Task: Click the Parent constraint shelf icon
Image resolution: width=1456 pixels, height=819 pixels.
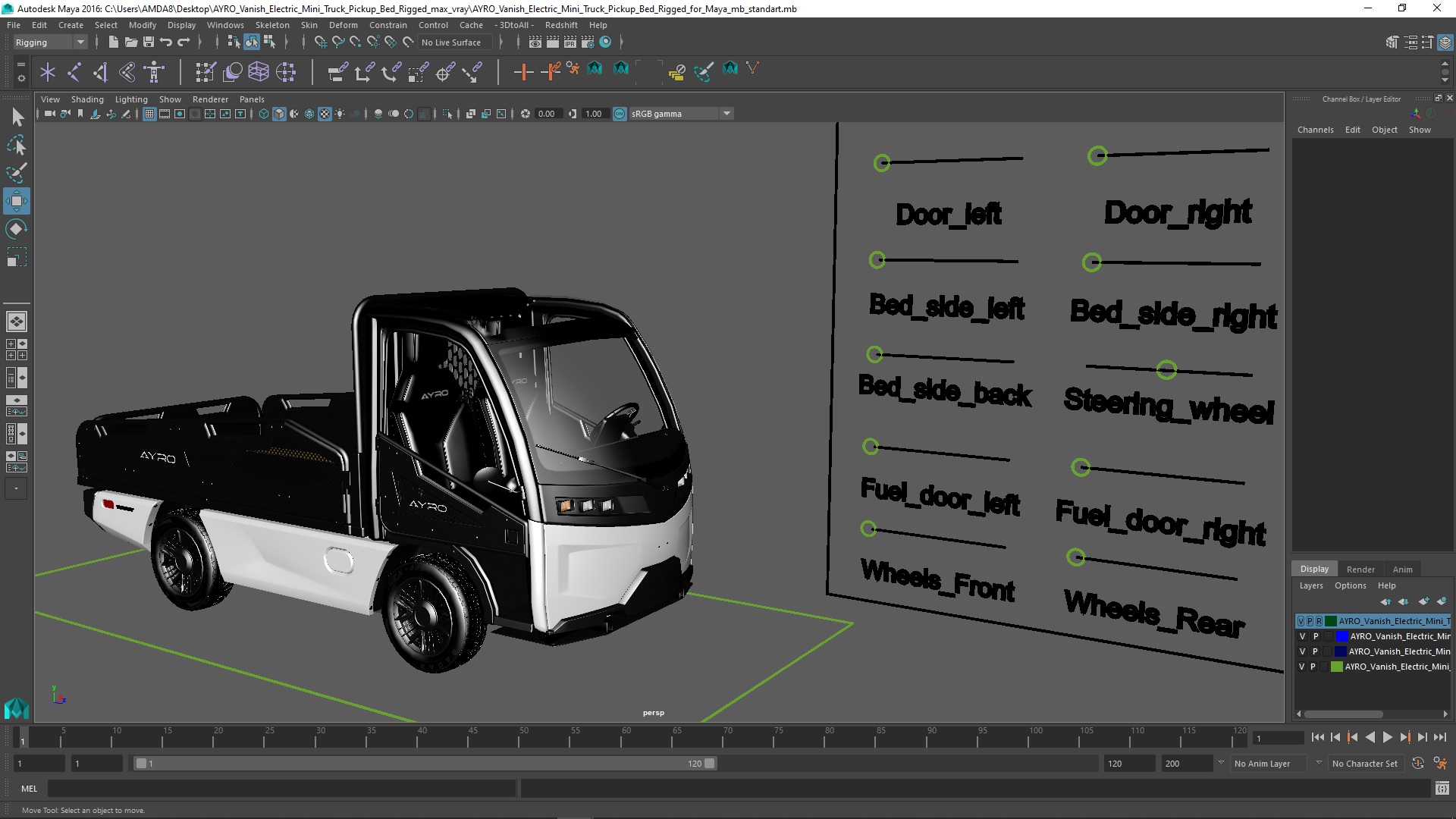Action: click(x=337, y=72)
